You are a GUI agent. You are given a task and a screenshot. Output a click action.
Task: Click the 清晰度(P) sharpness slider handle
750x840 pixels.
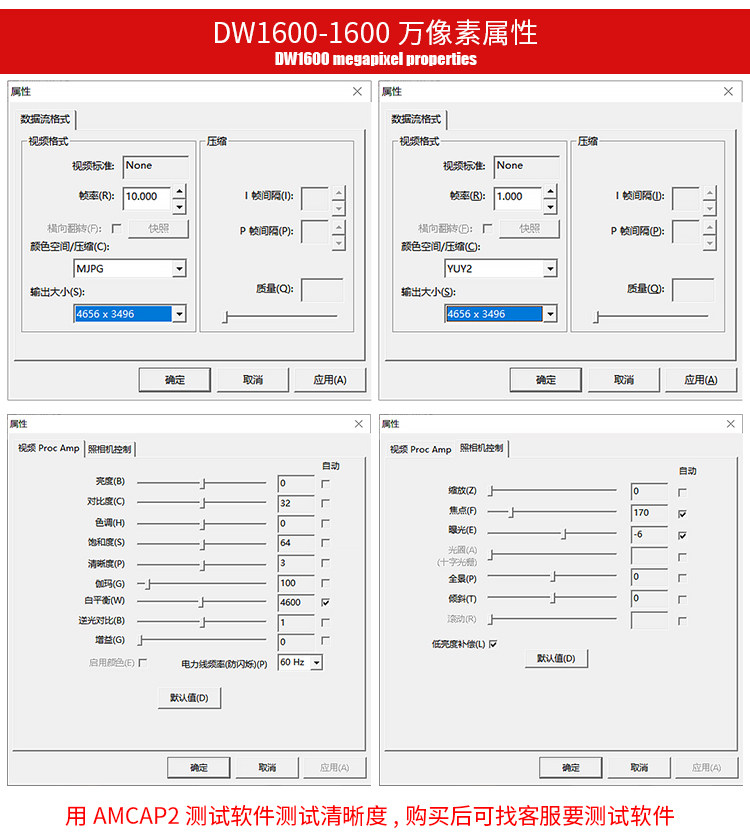pyautogui.click(x=203, y=565)
